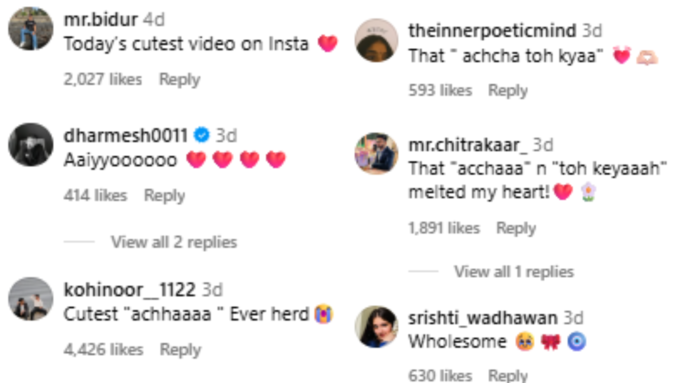Open the 1,891 likes list
Screen dimensions: 680x383
click(x=444, y=228)
